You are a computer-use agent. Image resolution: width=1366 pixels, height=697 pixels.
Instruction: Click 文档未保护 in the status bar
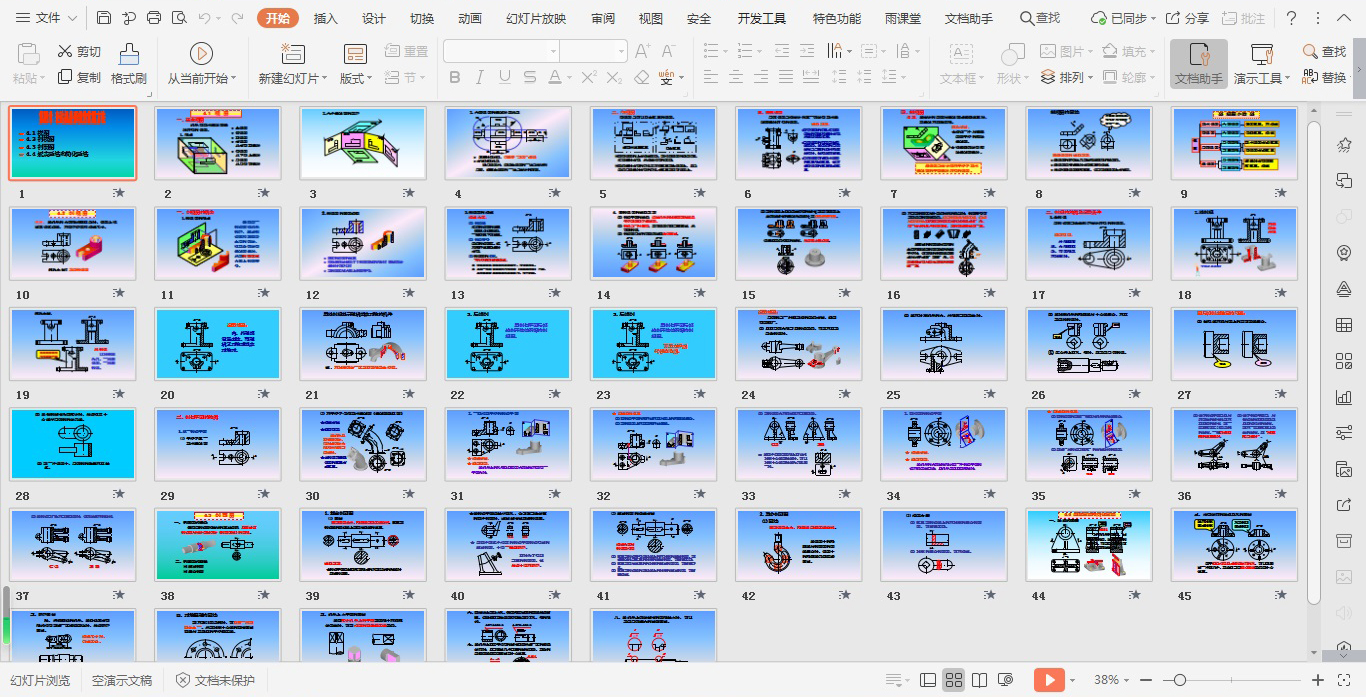click(215, 680)
